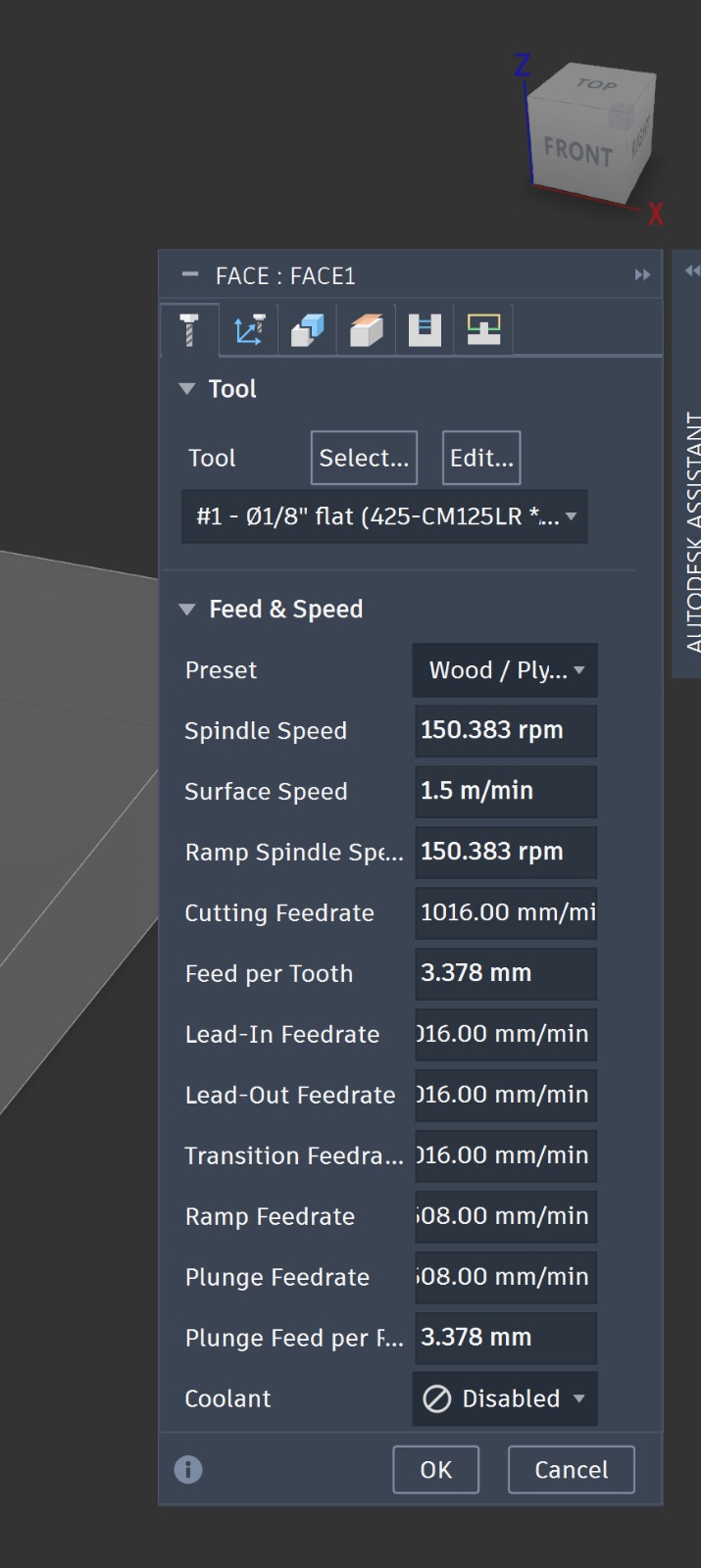Open the Linking tab icon
This screenshot has height=1568, width=701.
pos(425,329)
